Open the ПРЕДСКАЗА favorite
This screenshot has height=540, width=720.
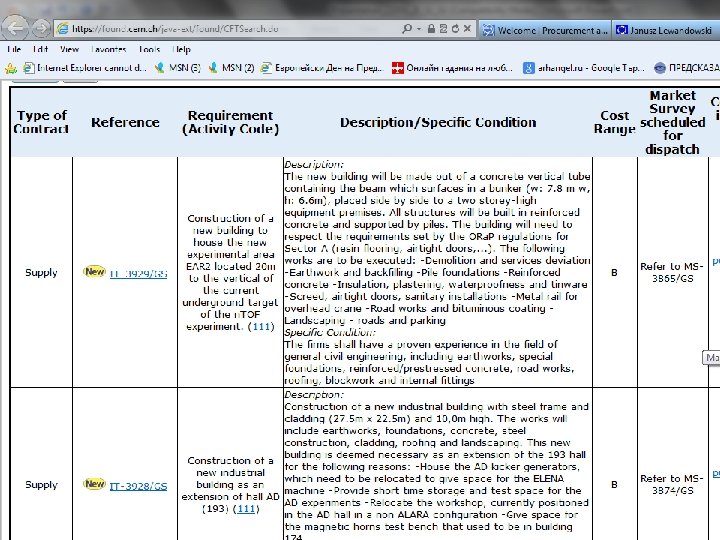tap(687, 68)
